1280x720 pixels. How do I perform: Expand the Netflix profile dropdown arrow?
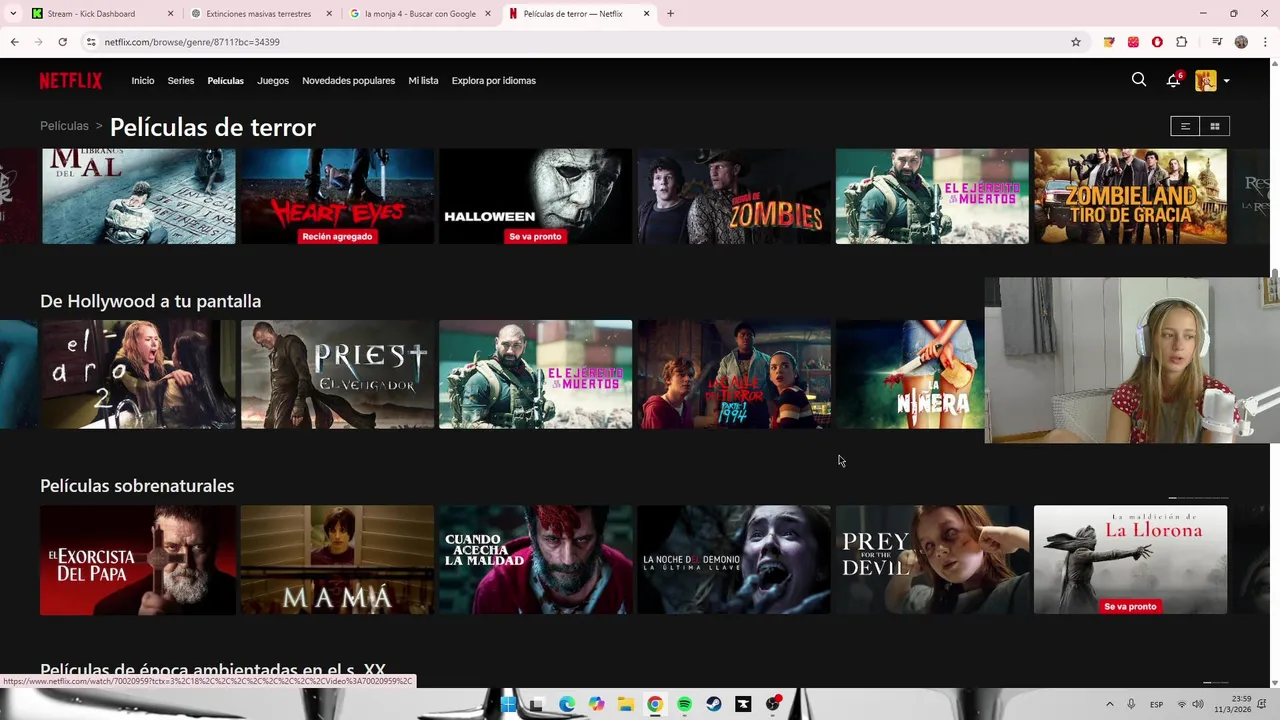click(1226, 81)
